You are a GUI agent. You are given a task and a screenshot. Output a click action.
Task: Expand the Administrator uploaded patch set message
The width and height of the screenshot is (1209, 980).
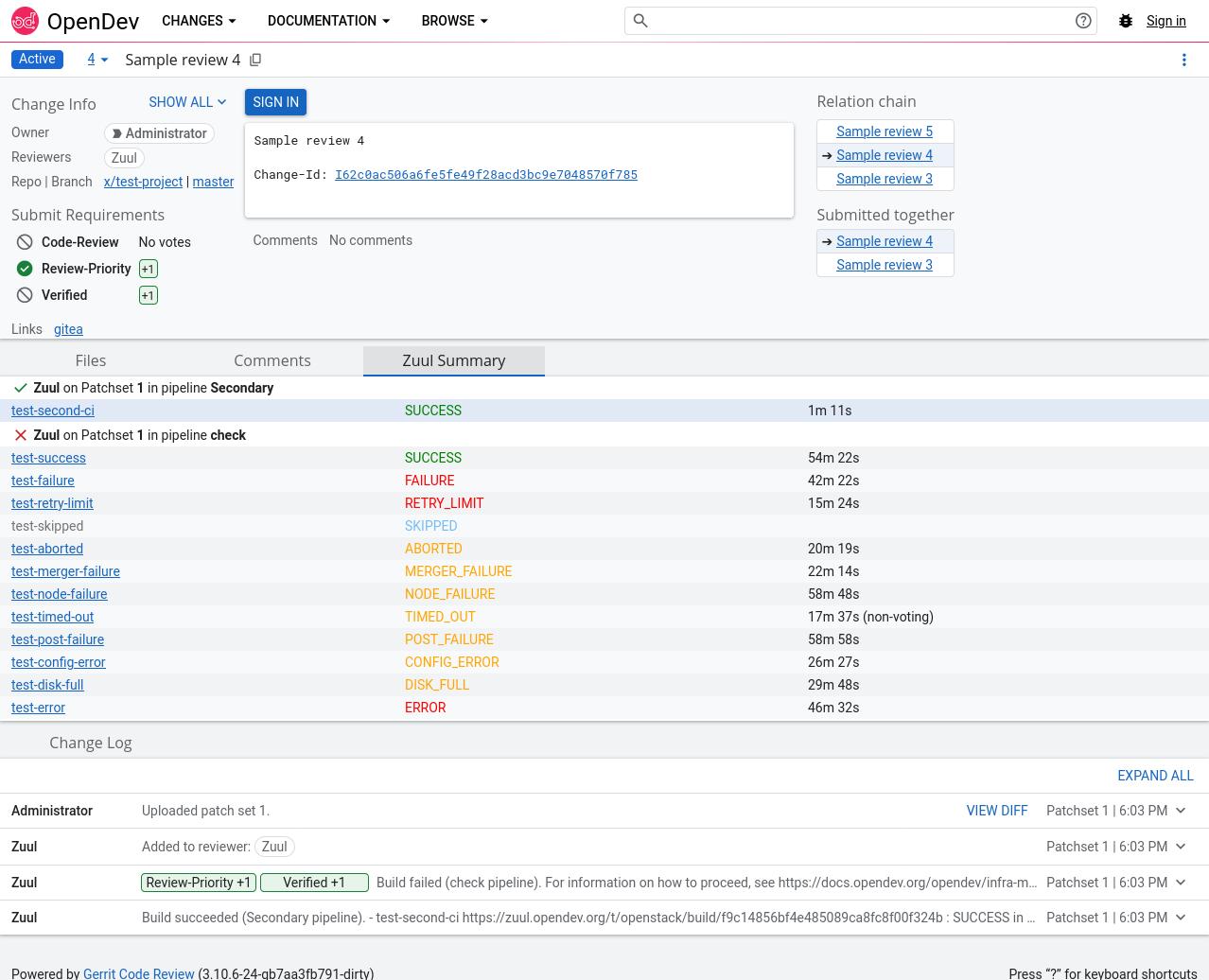pos(1181,811)
